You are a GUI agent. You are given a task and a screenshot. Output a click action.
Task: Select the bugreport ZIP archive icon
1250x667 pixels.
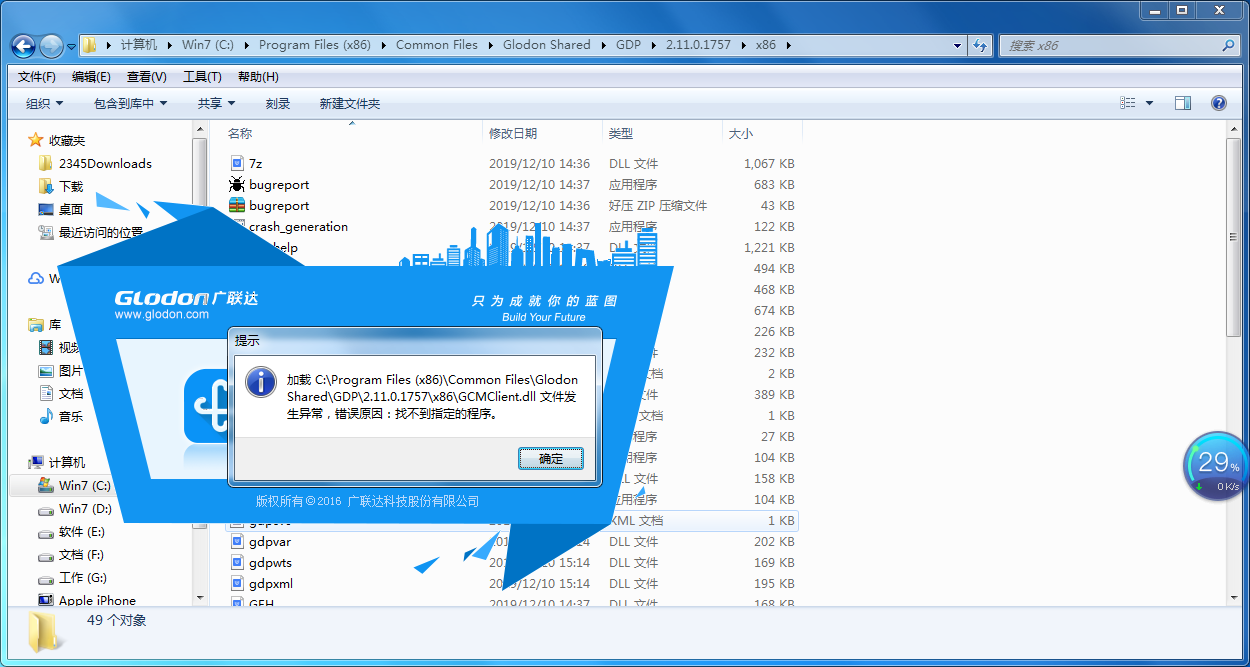point(237,205)
